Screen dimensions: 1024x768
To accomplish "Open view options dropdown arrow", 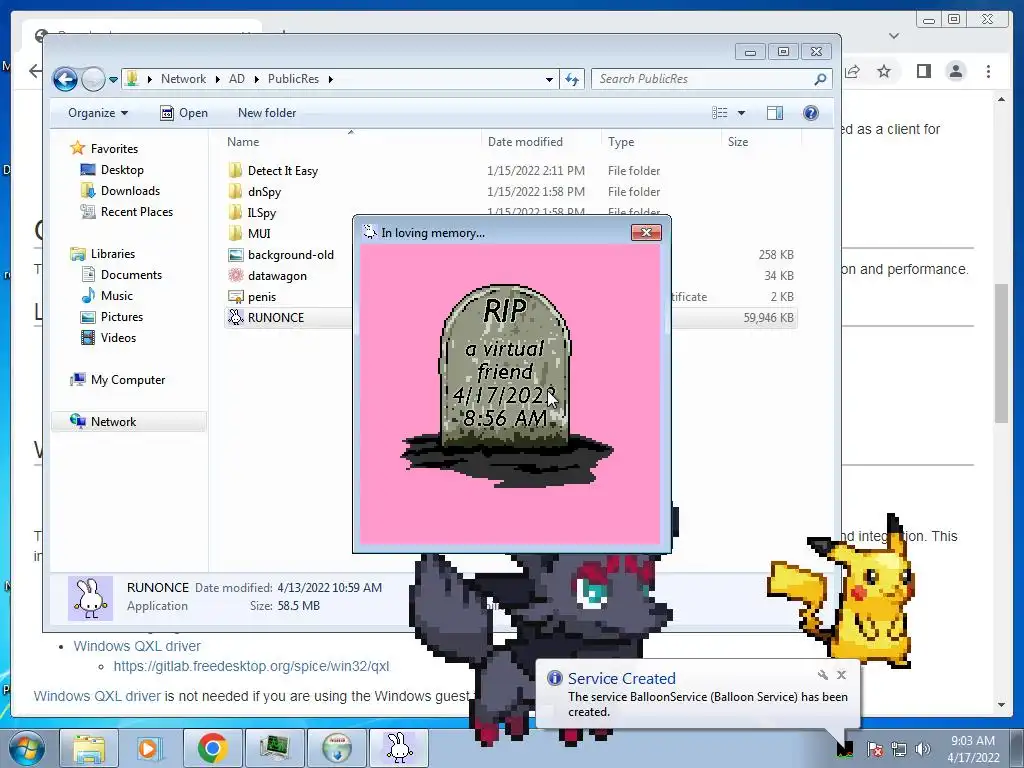I will 741,113.
